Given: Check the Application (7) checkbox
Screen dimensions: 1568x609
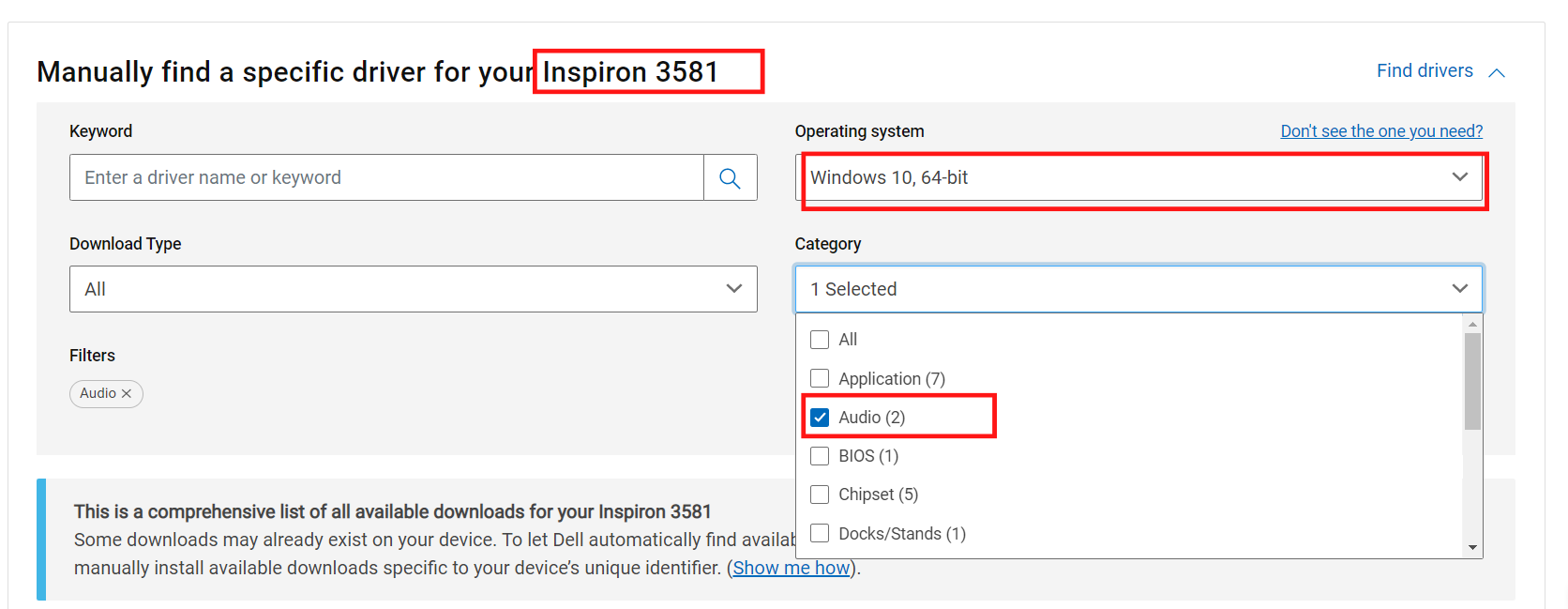Looking at the screenshot, I should (820, 378).
